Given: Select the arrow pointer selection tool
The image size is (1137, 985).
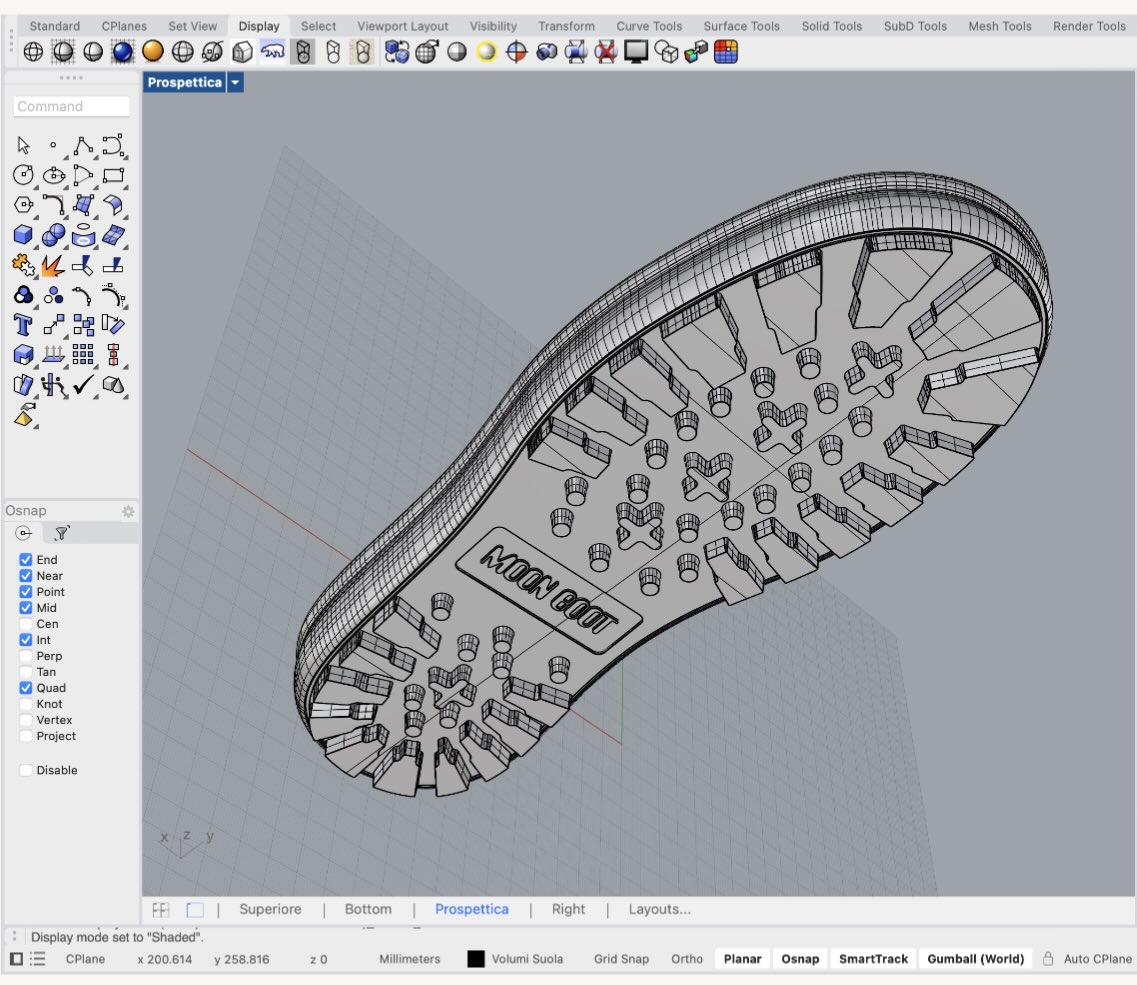Looking at the screenshot, I should point(23,145).
